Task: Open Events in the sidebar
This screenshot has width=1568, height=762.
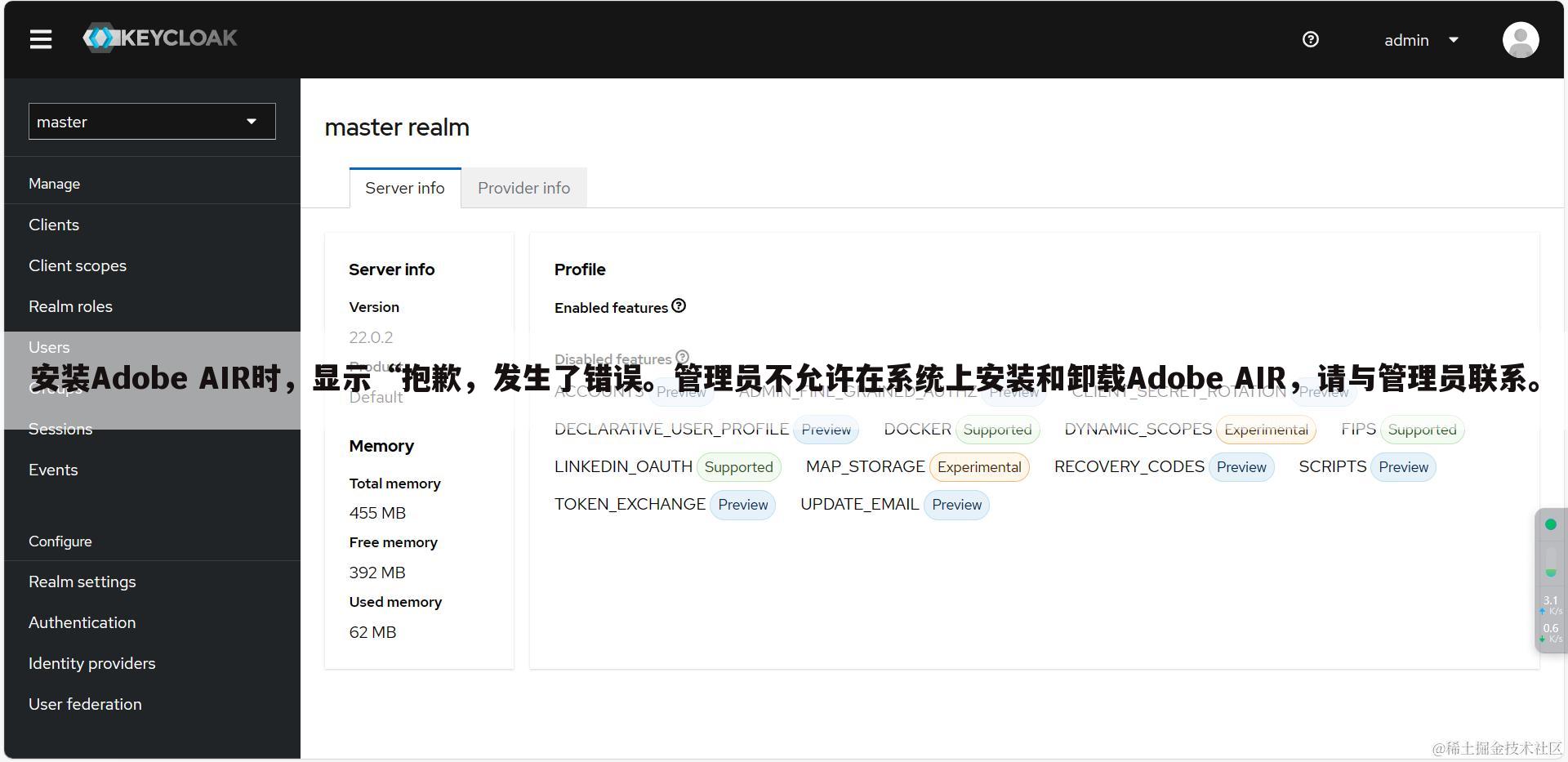Action: pos(53,470)
